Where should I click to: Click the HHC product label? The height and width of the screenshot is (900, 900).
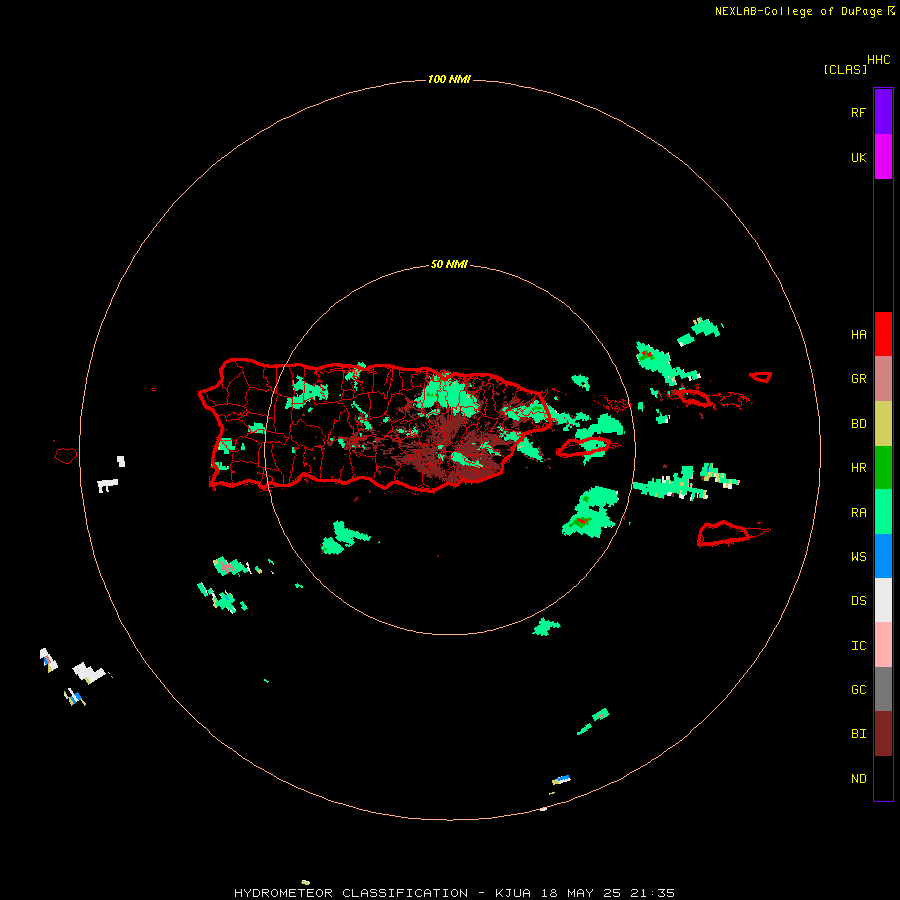pos(878,60)
